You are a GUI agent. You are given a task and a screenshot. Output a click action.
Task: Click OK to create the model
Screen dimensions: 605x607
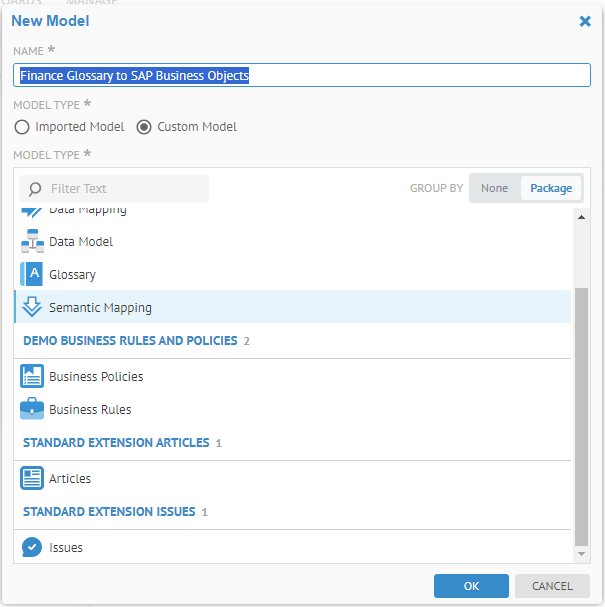(x=471, y=586)
